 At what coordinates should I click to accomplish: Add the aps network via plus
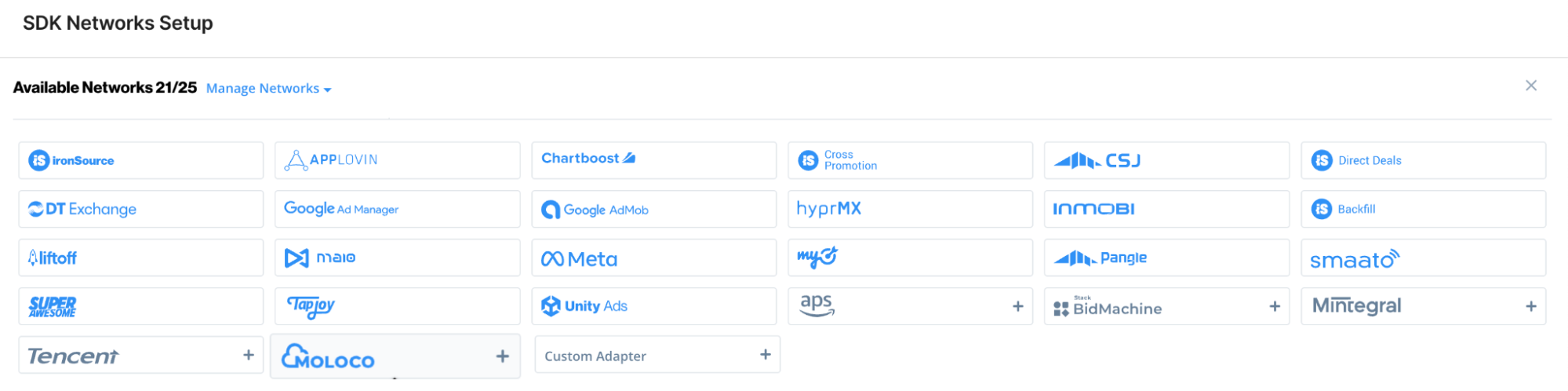point(1017,306)
